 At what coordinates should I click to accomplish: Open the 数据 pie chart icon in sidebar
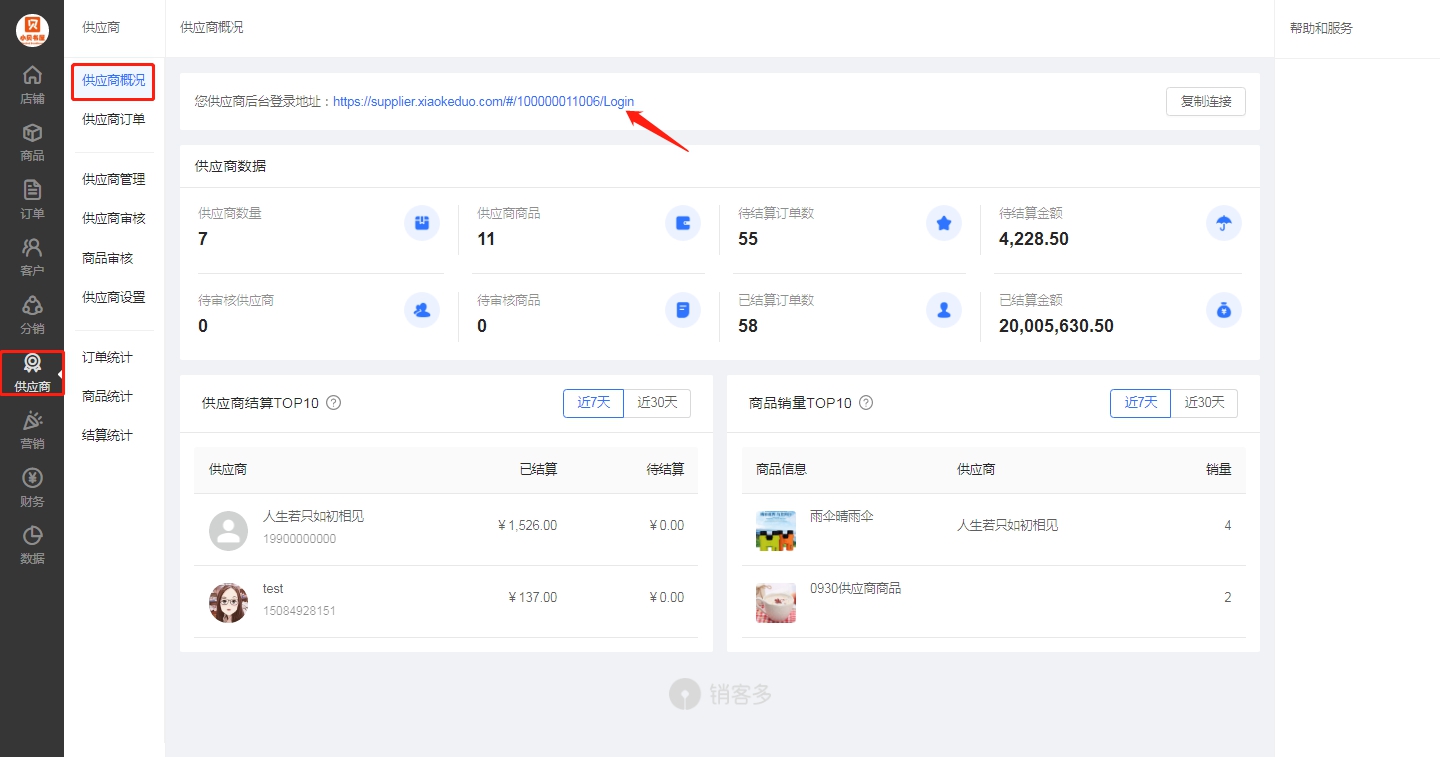32,535
